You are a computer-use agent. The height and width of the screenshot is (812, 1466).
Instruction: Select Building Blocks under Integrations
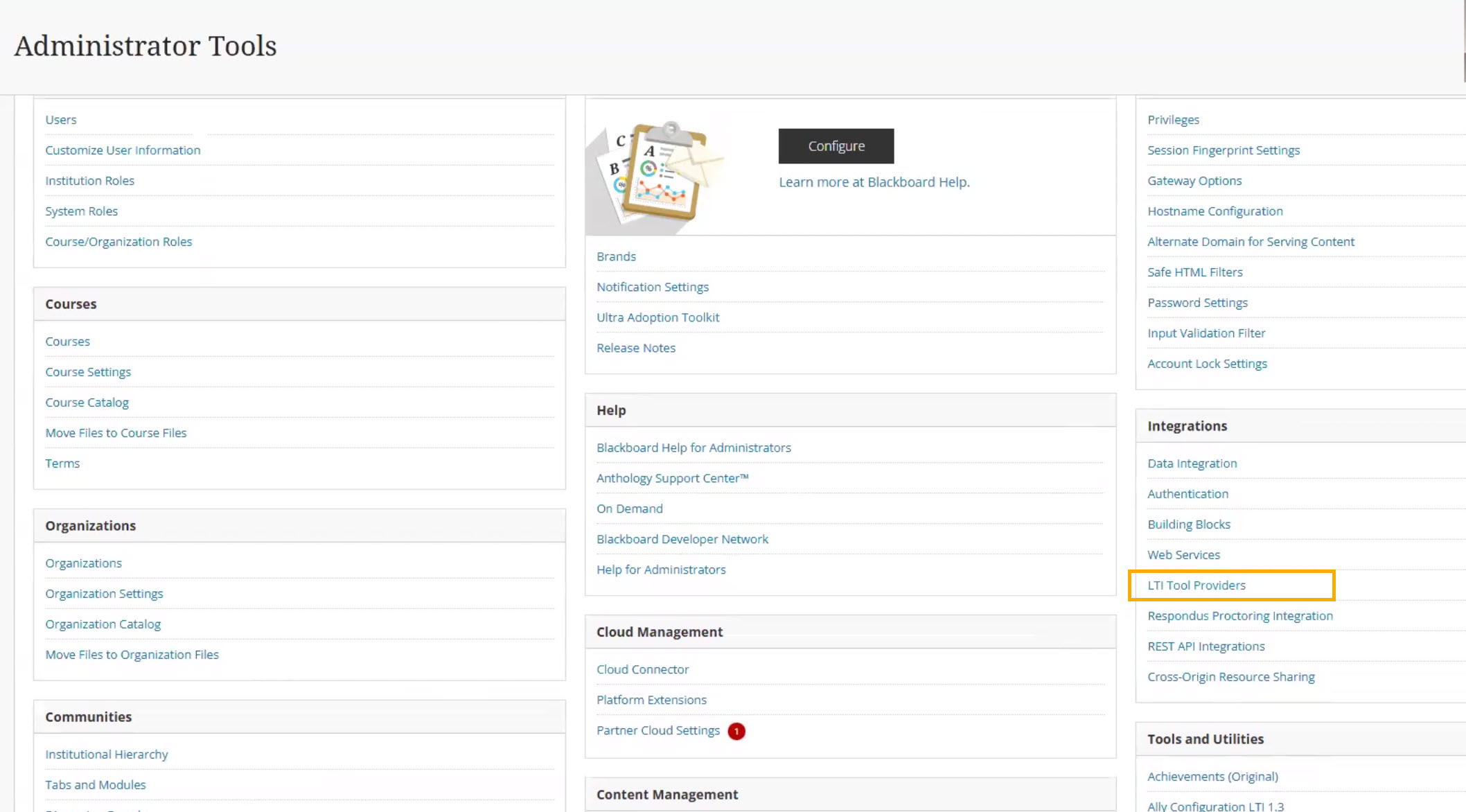1188,524
